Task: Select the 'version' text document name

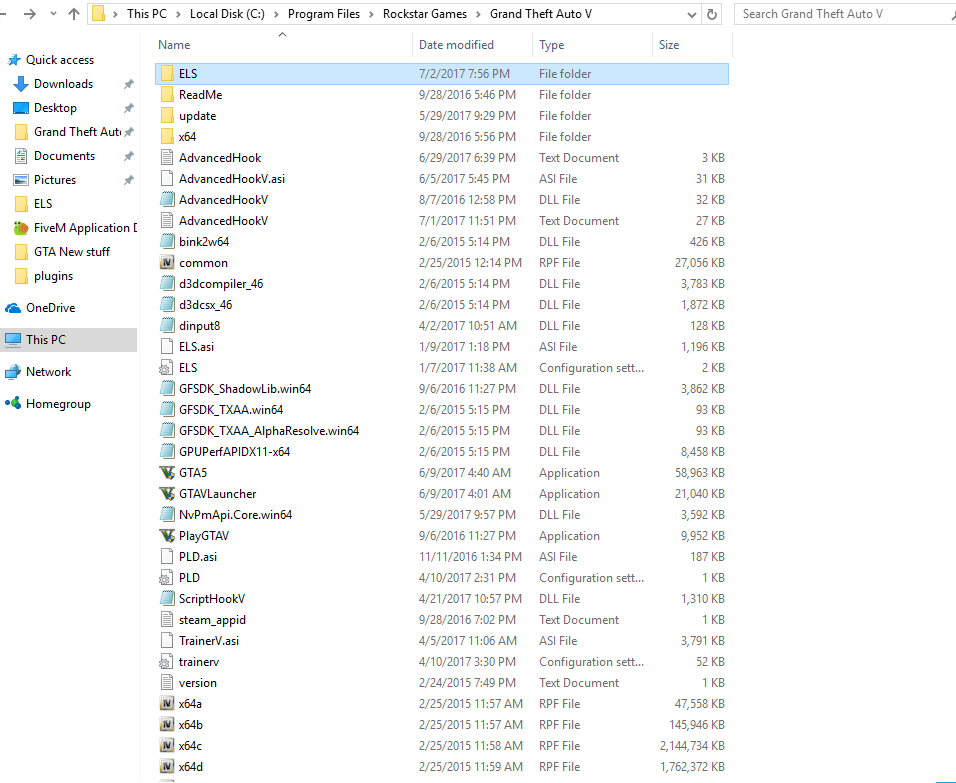Action: pyautogui.click(x=198, y=683)
